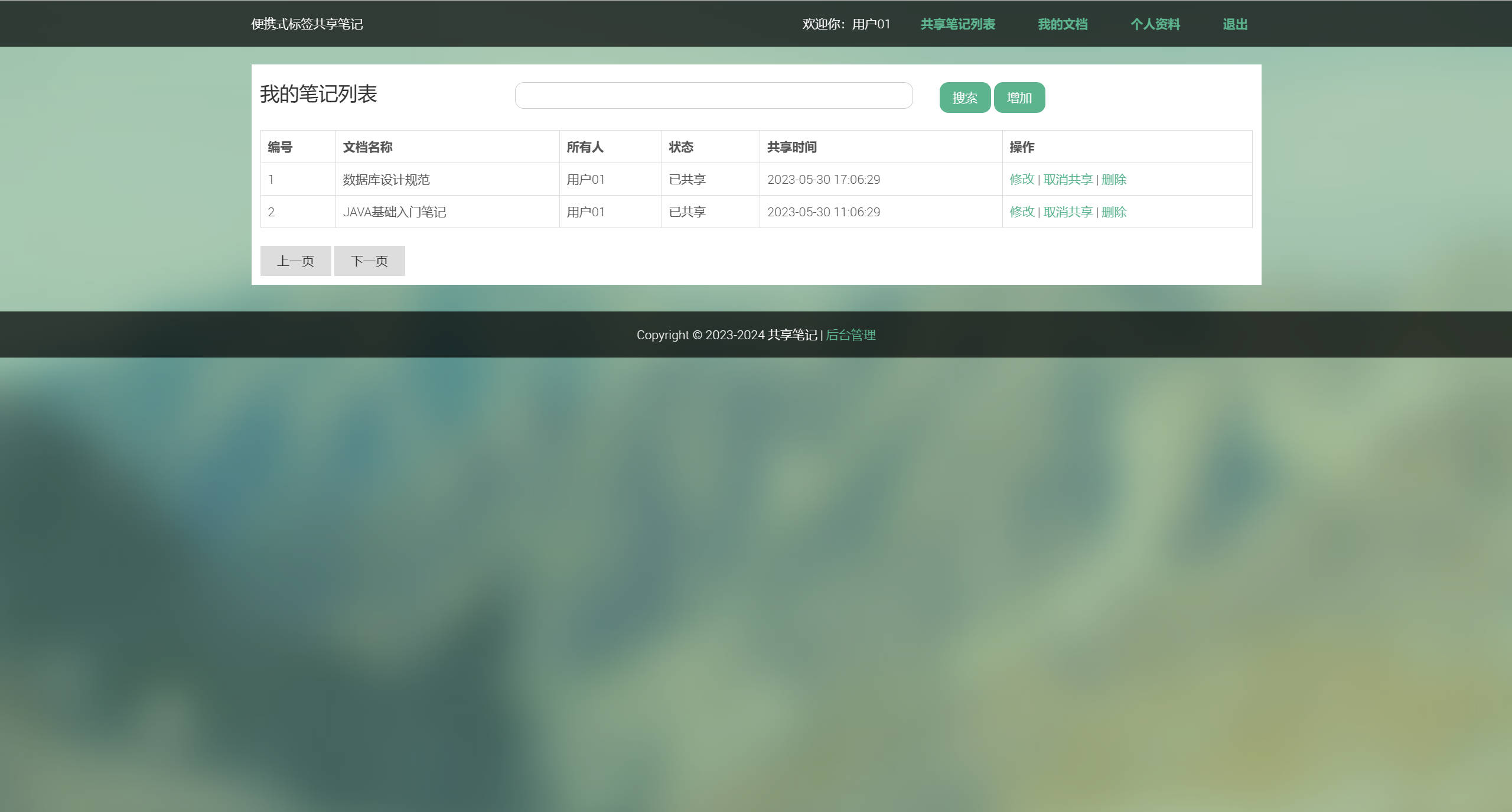
Task: Click the welcome text 用户01
Action: tap(871, 24)
